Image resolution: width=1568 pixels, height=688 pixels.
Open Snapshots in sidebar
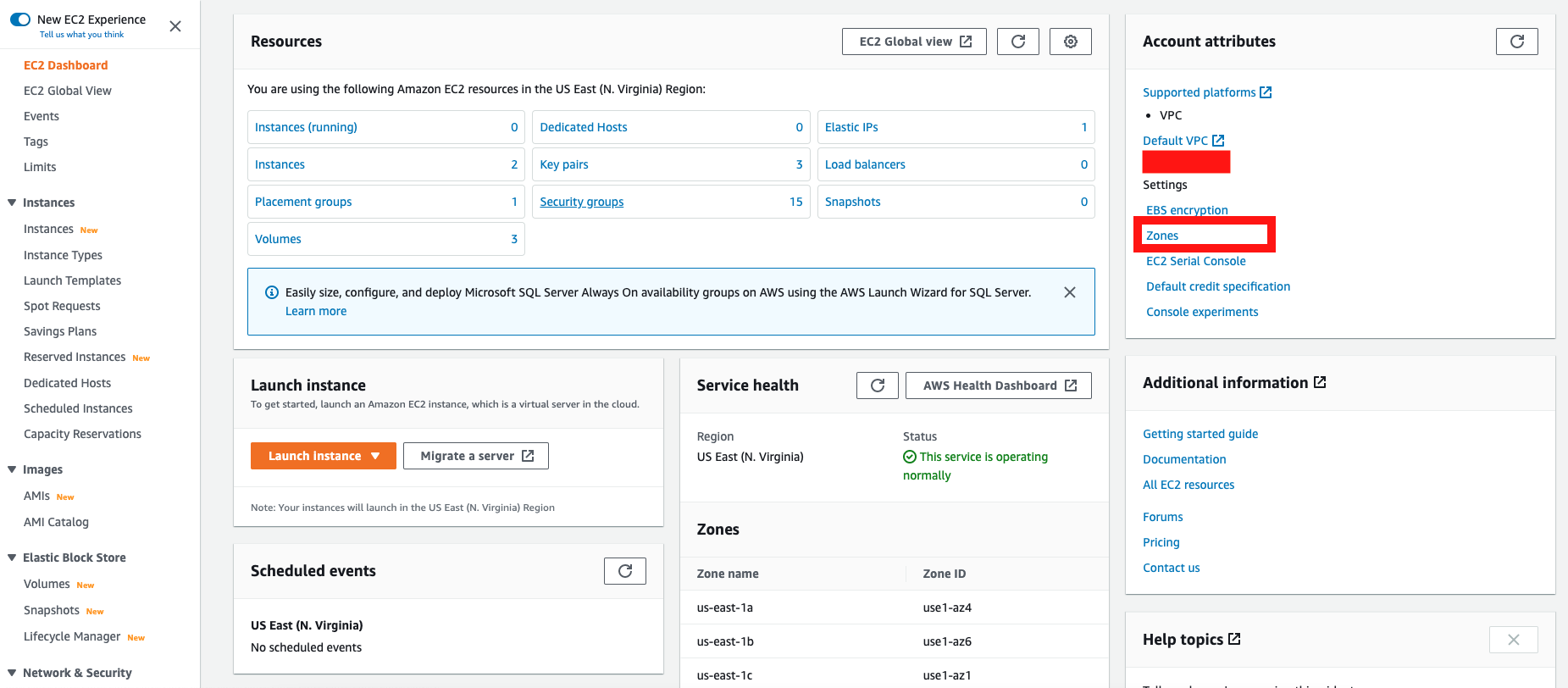pos(52,610)
